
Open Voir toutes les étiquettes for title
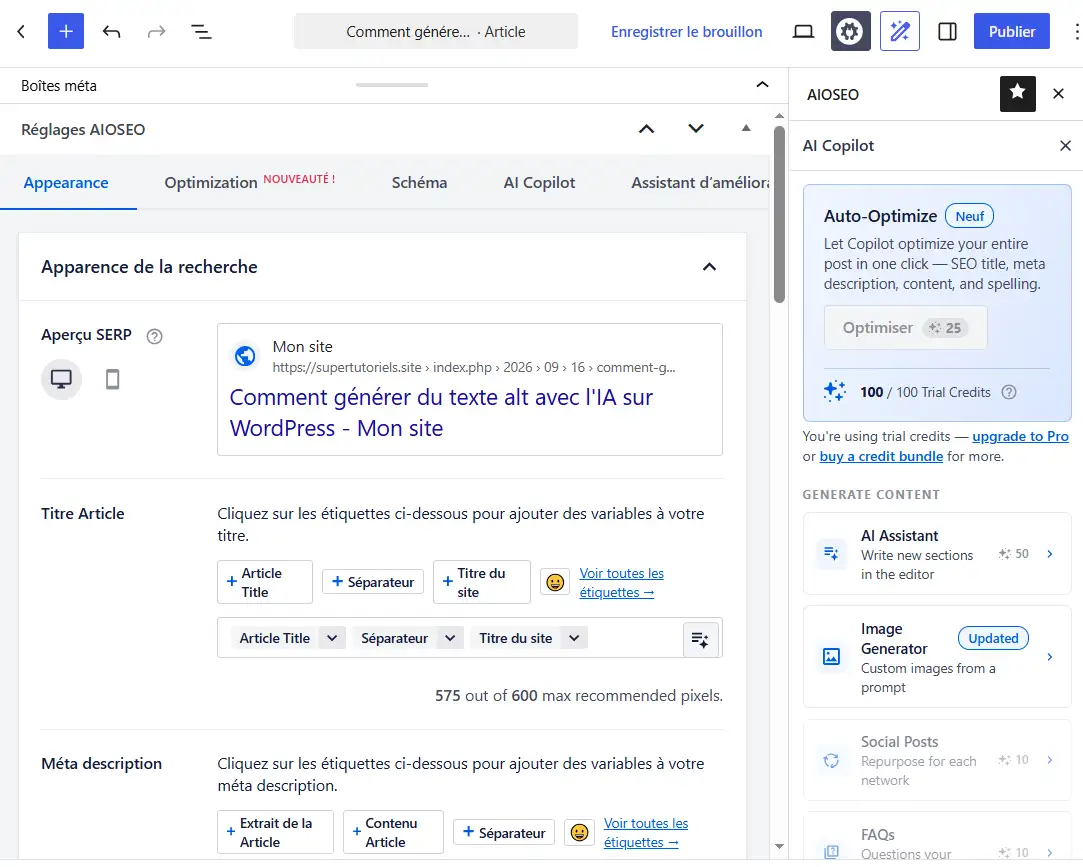point(622,583)
